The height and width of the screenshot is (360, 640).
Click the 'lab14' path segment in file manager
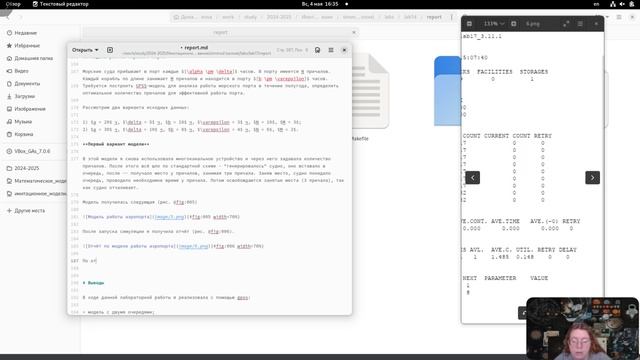[410, 17]
